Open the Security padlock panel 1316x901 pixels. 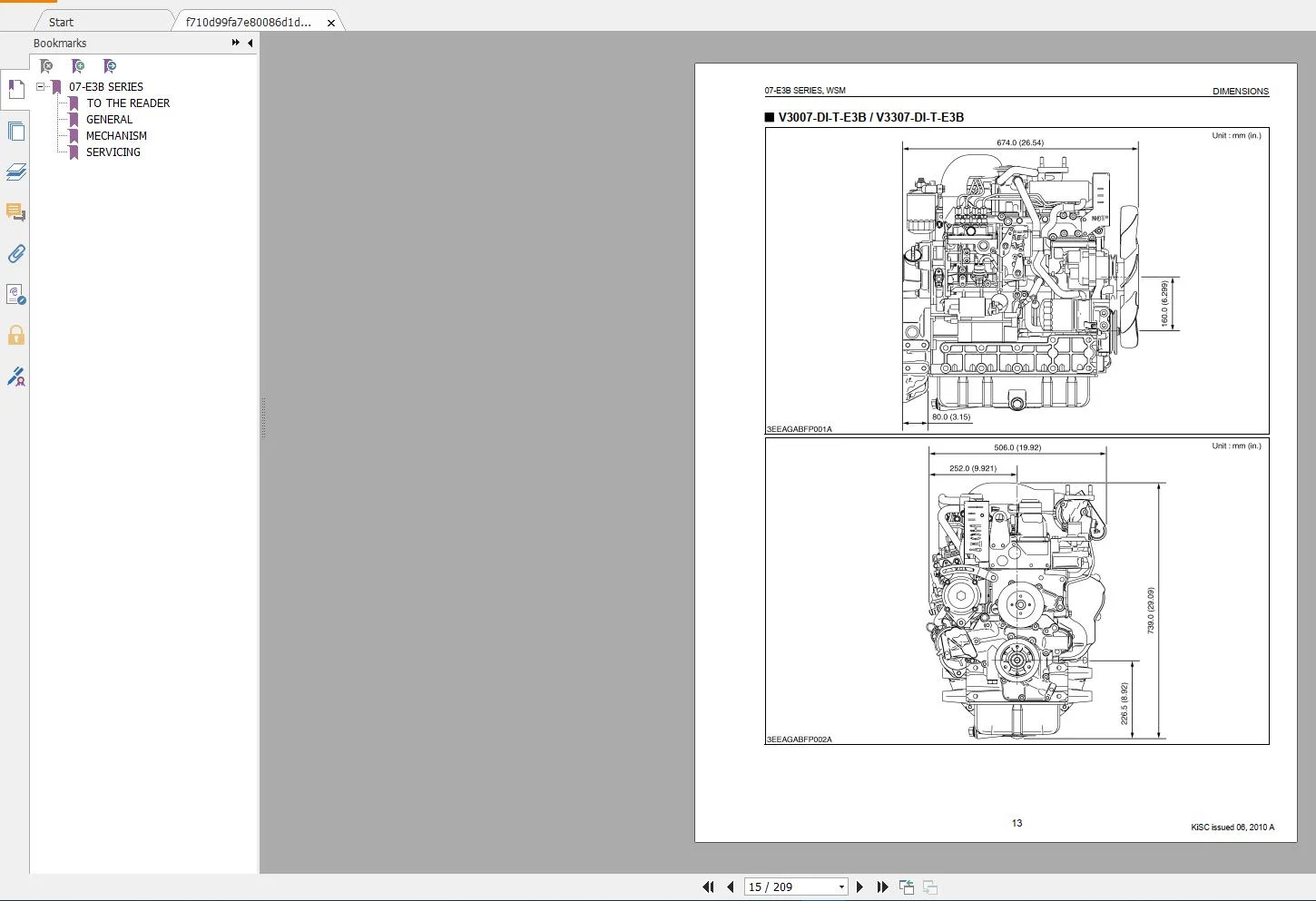click(15, 335)
